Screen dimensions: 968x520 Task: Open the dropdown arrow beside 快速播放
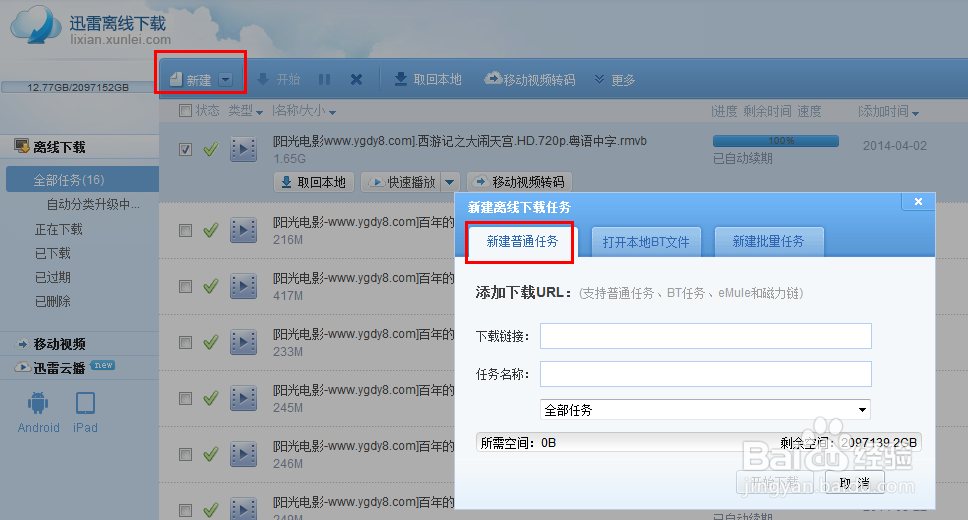[x=450, y=182]
